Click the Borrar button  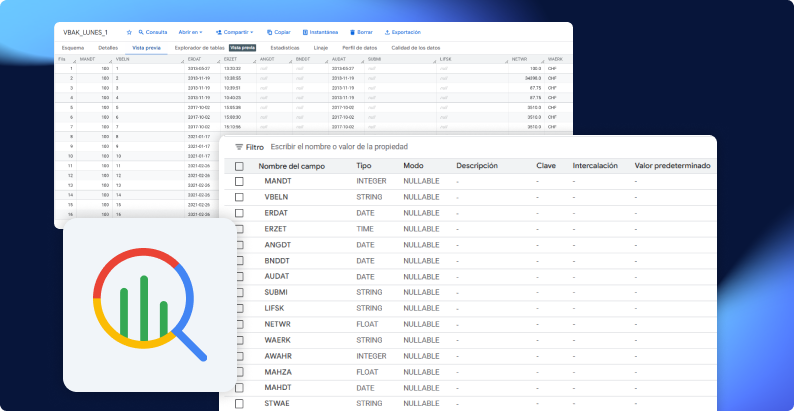361,32
